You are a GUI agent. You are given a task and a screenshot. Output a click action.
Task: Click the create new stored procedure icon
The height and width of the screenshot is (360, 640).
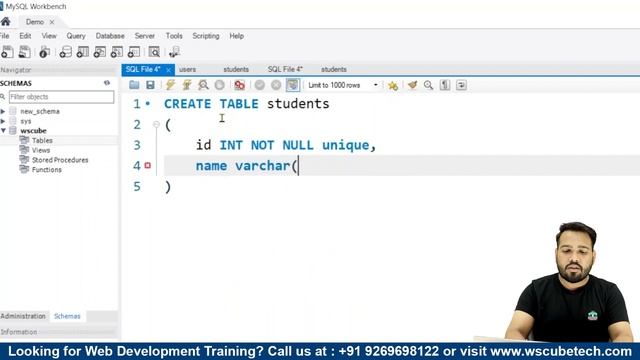coord(117,52)
